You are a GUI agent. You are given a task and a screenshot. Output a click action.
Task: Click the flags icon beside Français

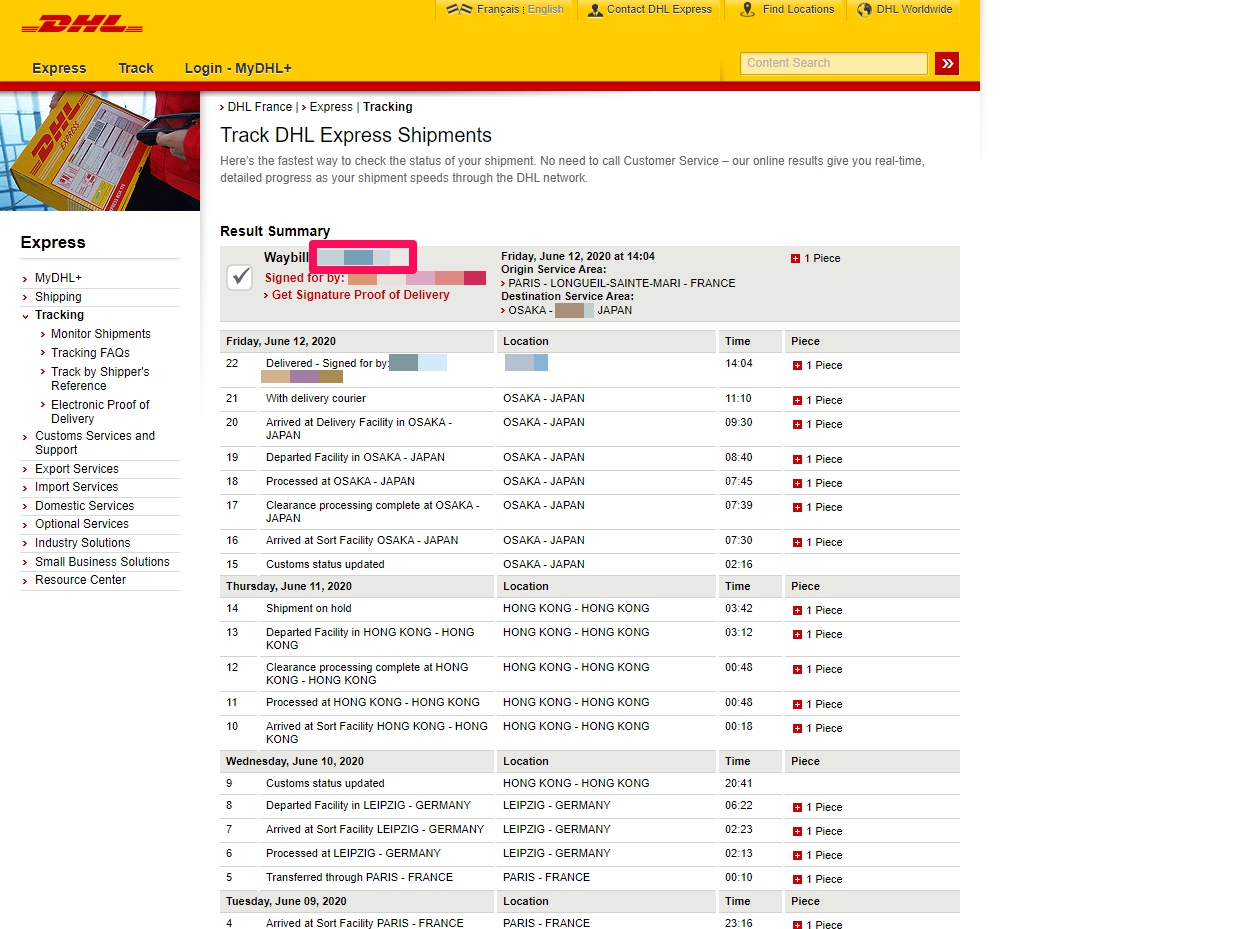(x=459, y=10)
